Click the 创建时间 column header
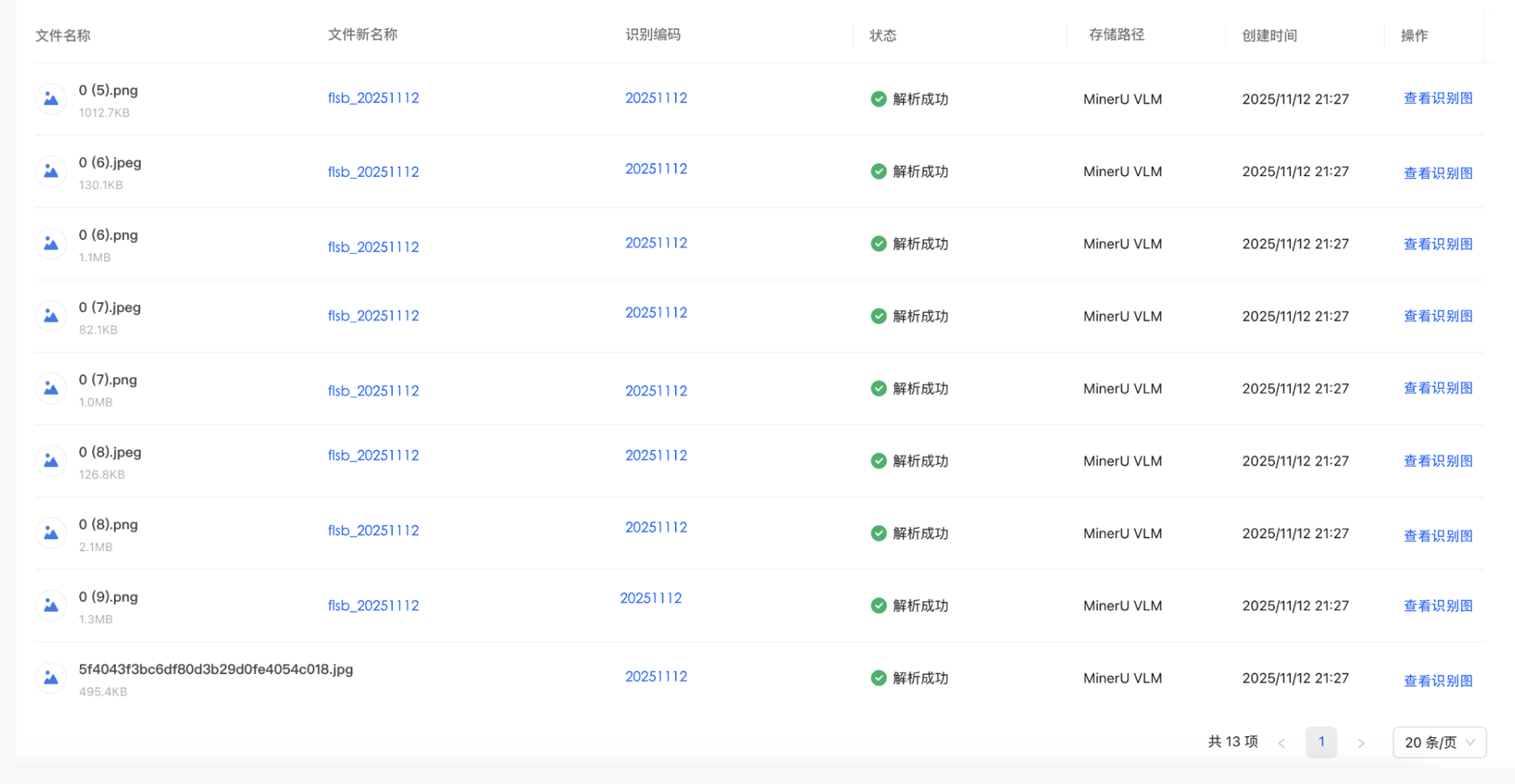Viewport: 1515px width, 784px height. coord(1269,36)
